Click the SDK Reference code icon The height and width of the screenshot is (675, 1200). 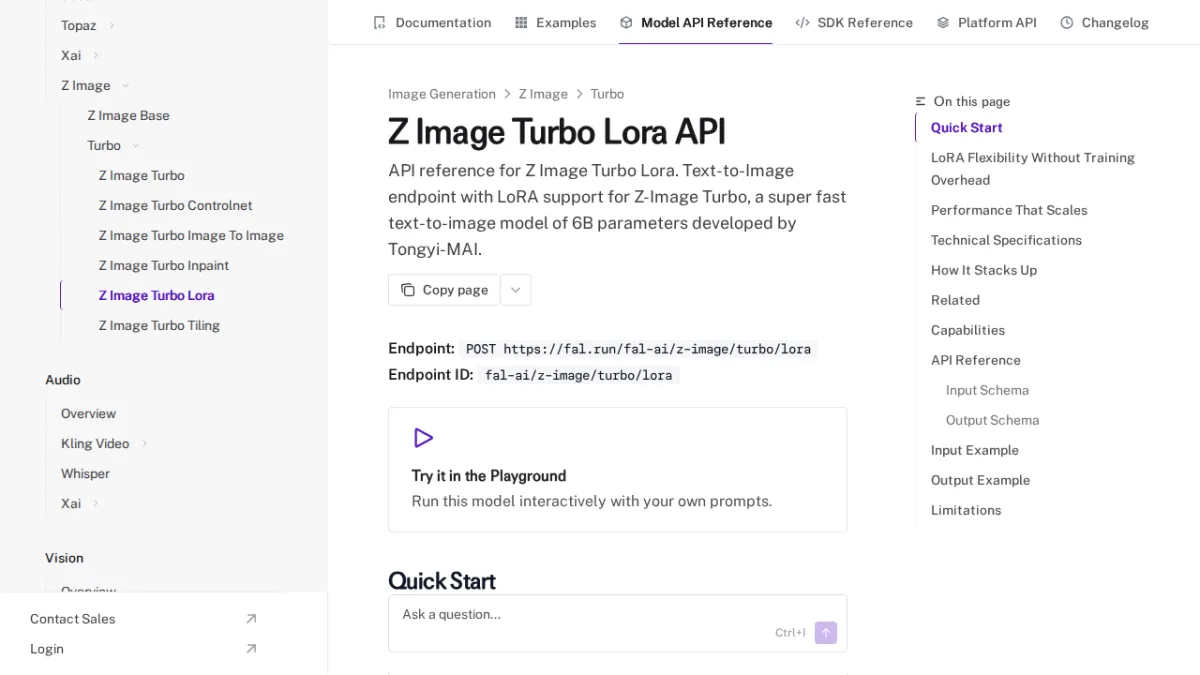pyautogui.click(x=802, y=22)
